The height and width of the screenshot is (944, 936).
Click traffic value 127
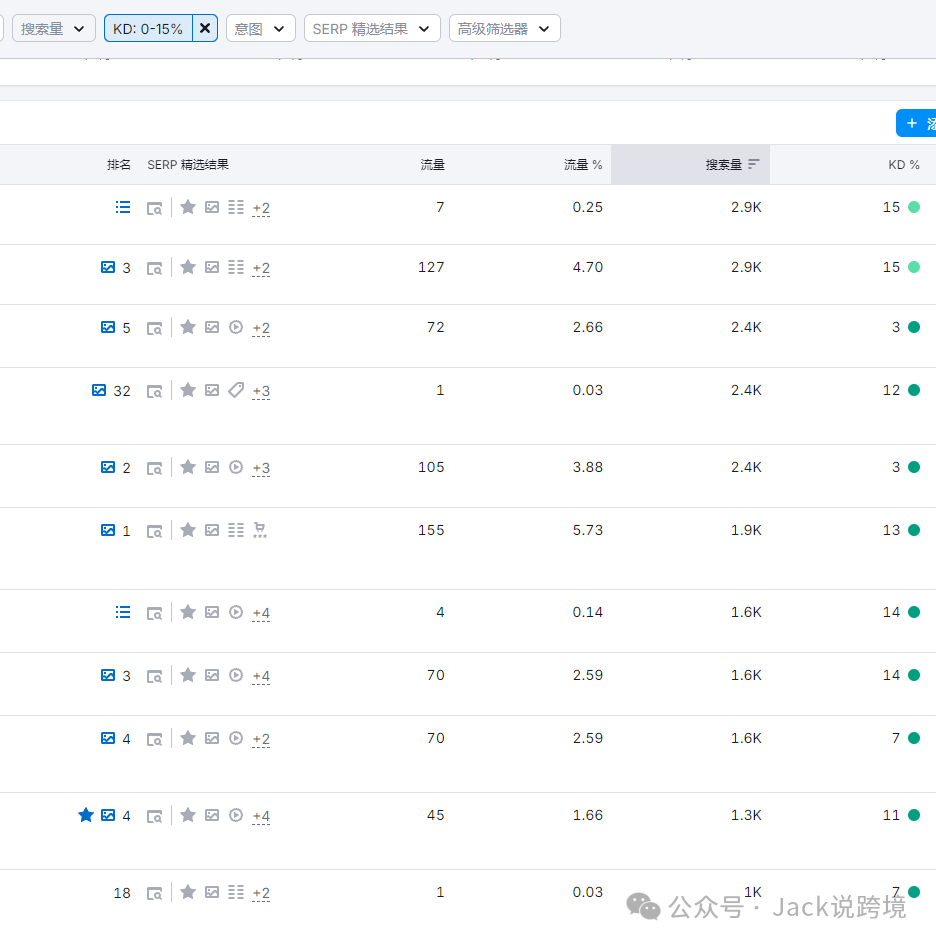(431, 267)
